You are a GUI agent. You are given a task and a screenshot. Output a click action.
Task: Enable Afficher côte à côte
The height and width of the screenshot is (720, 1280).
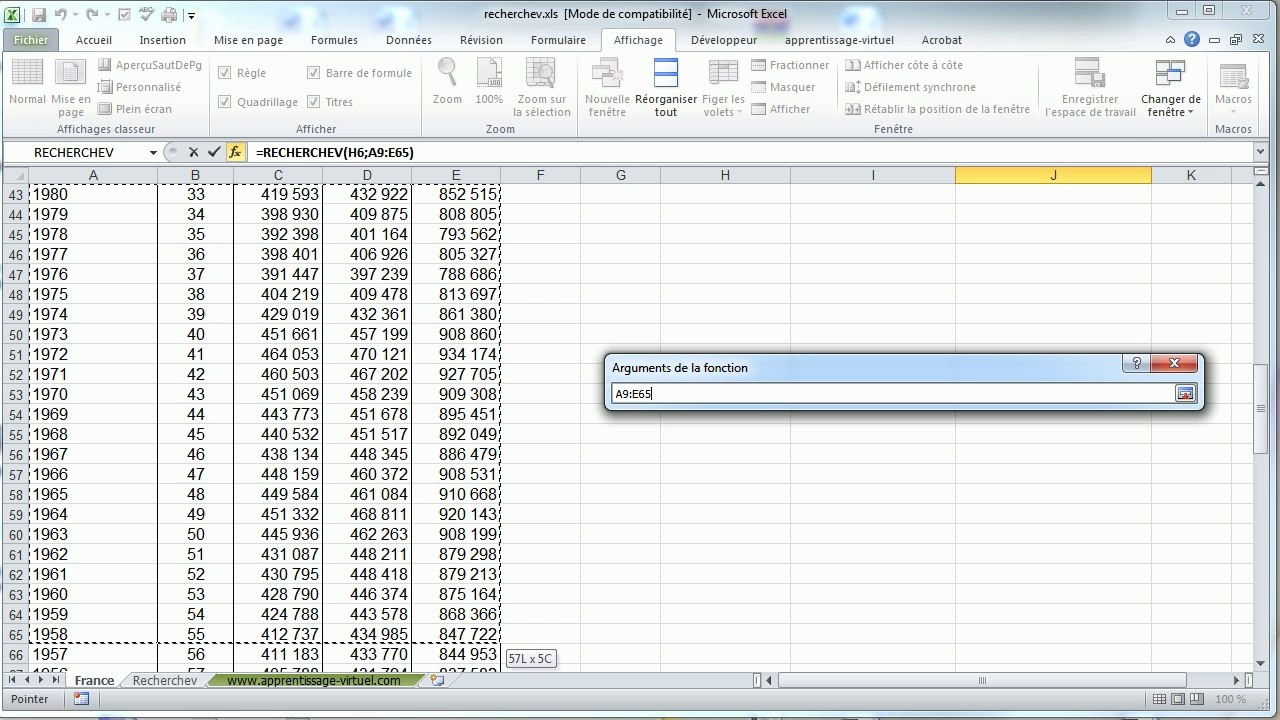[x=904, y=65]
